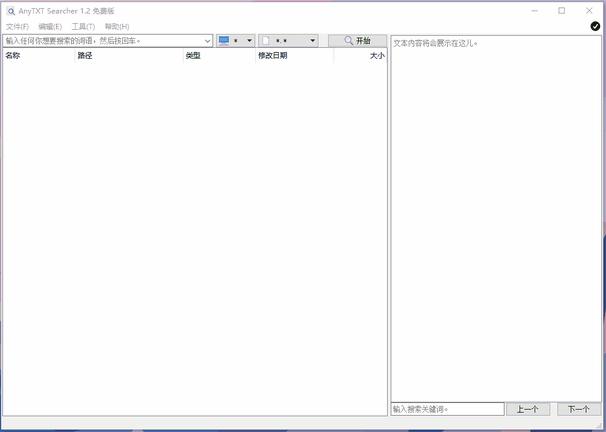Viewport: 606px width, 432px height.
Task: Click the 上一个 previous match button
Action: tap(528, 409)
